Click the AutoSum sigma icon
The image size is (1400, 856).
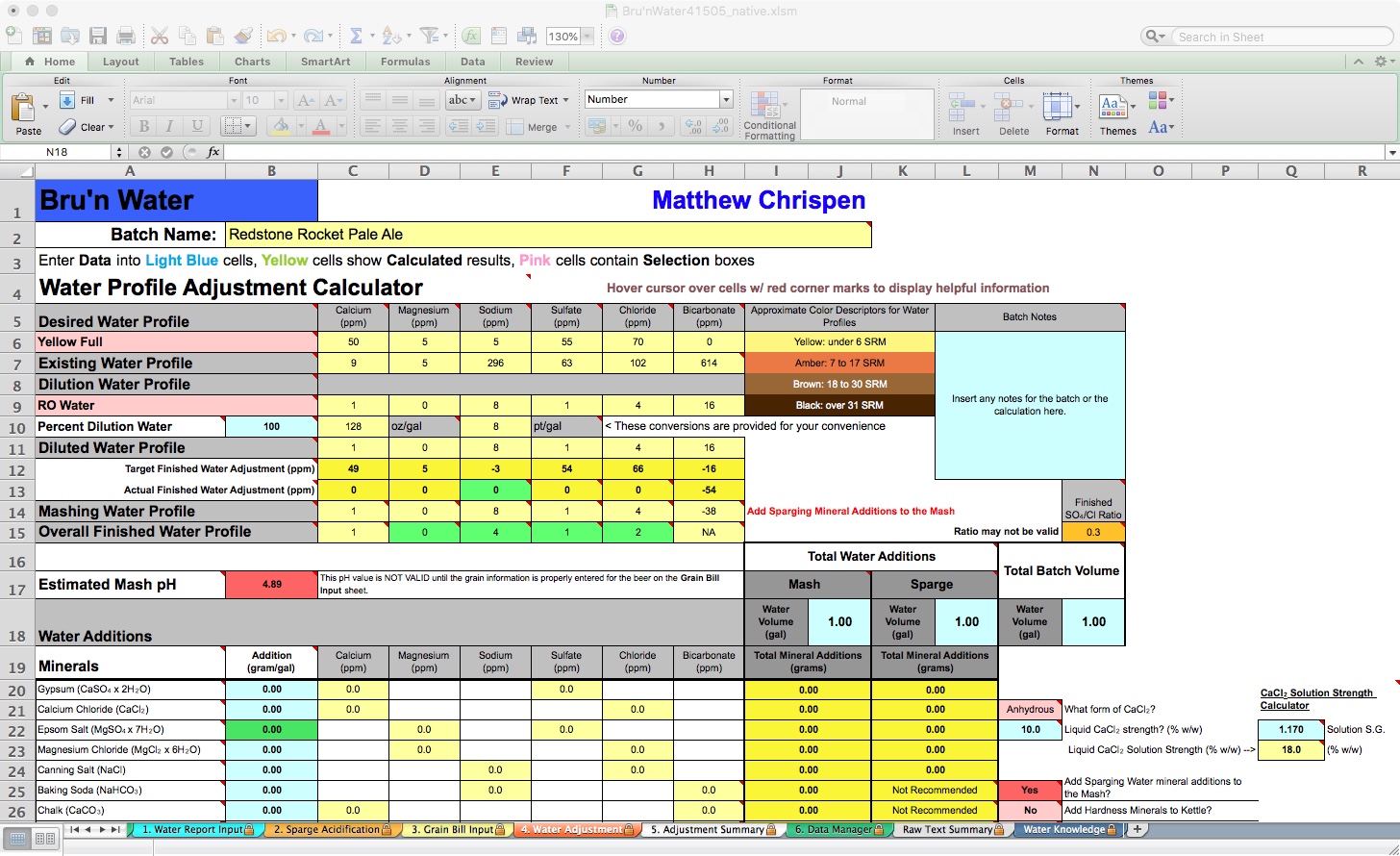coord(356,37)
